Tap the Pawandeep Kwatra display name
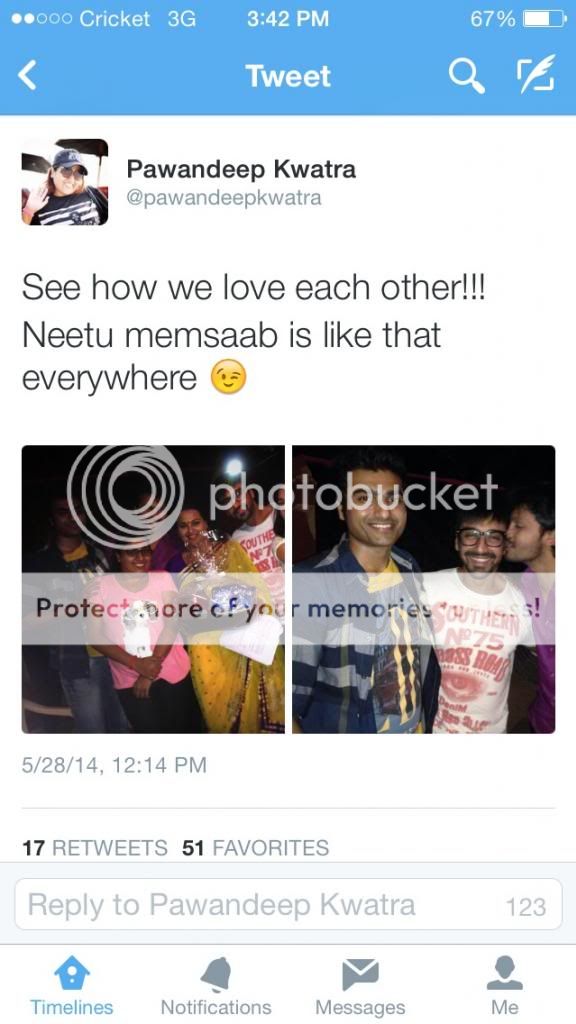This screenshot has width=576, height=1024. [241, 169]
